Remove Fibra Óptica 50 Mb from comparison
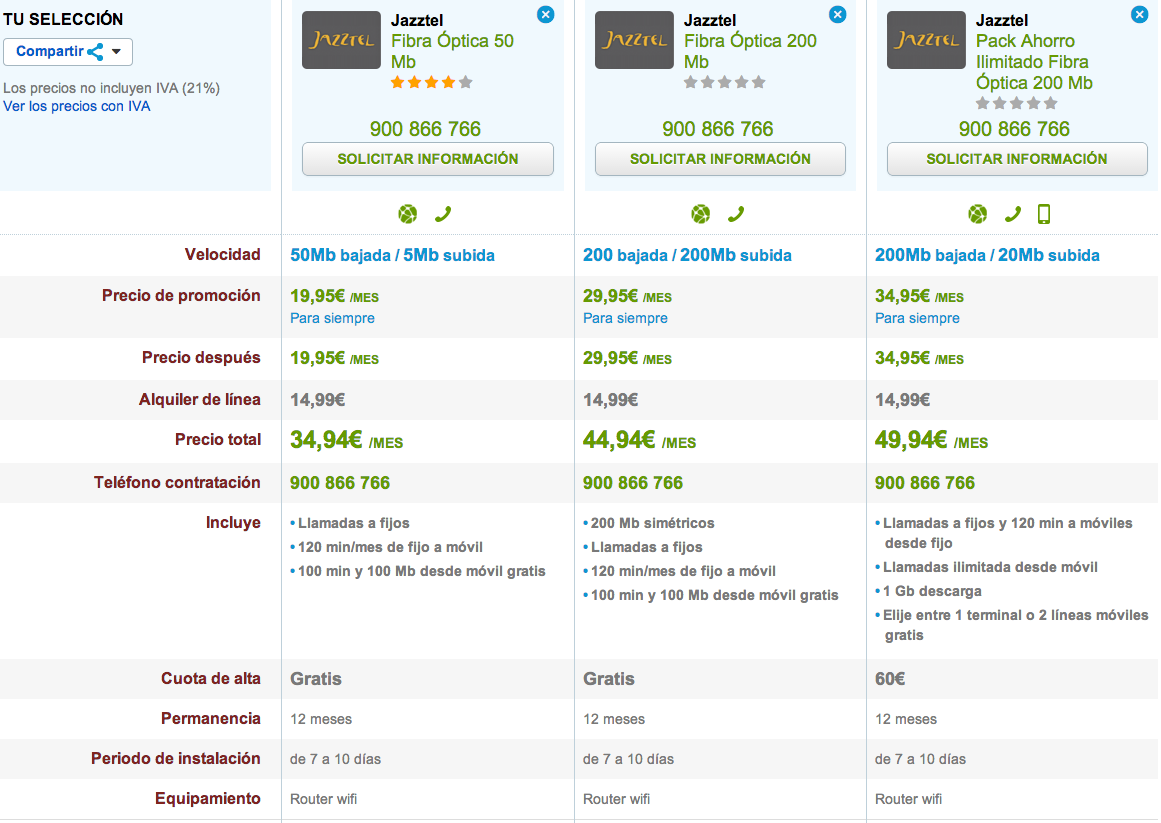Viewport: 1161px width, 823px height. 546,15
